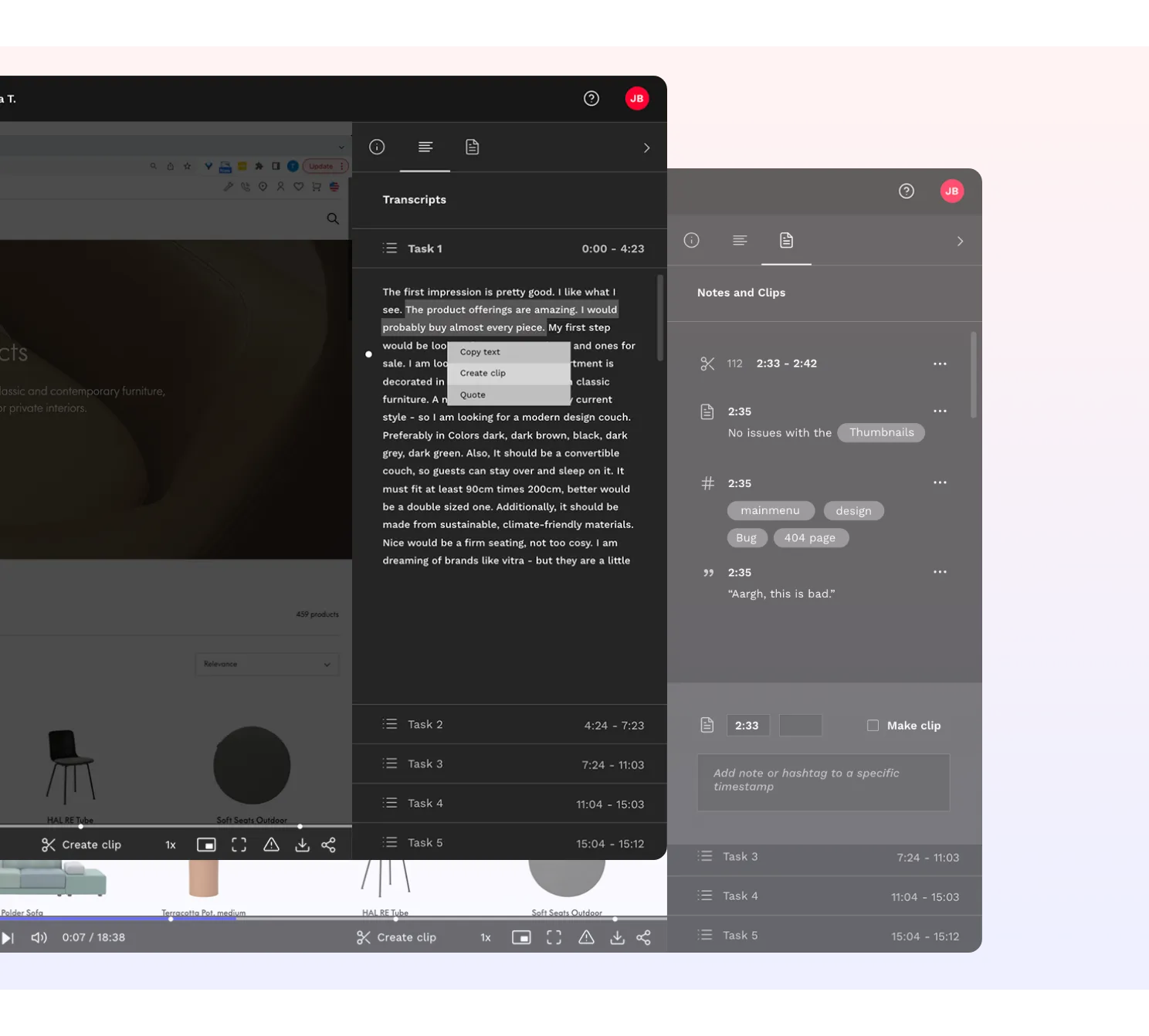Open the volume speaker control

[39, 936]
